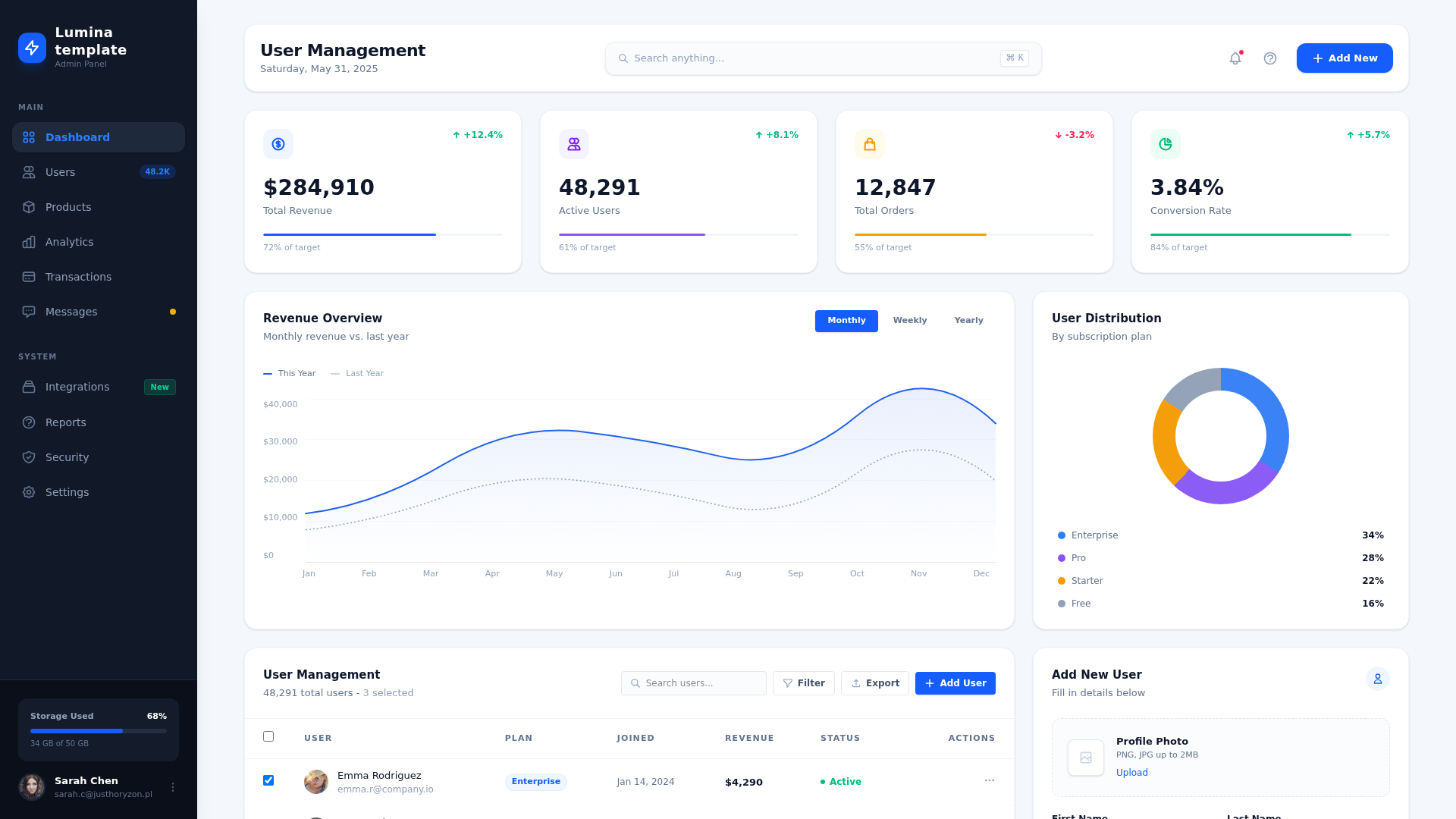Click the Integrations icon in sidebar
This screenshot has height=819, width=1456.
29,387
